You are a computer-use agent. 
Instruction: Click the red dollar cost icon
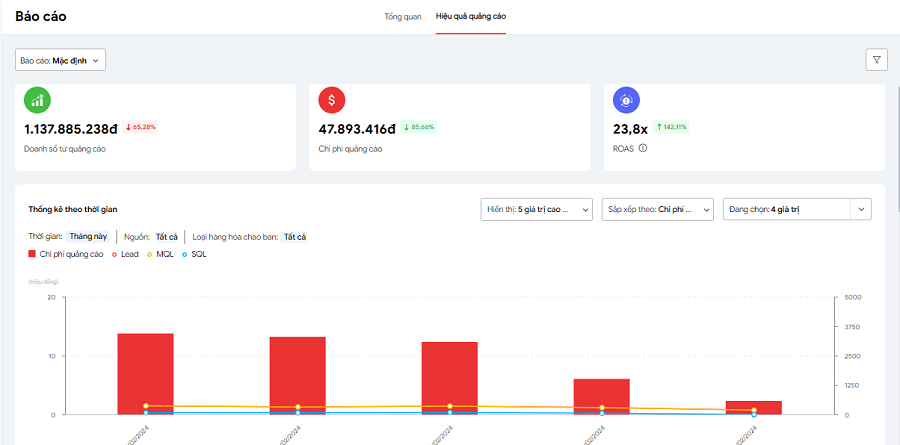(332, 99)
